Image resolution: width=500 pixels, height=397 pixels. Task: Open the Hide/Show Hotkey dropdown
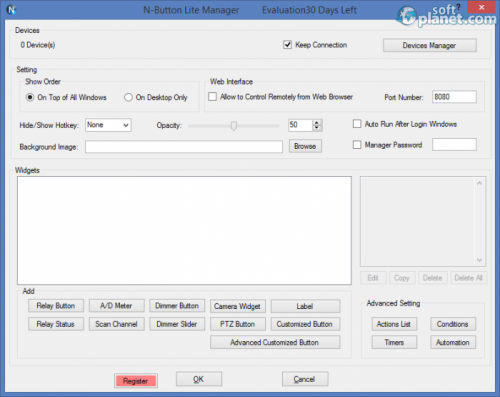coord(108,125)
